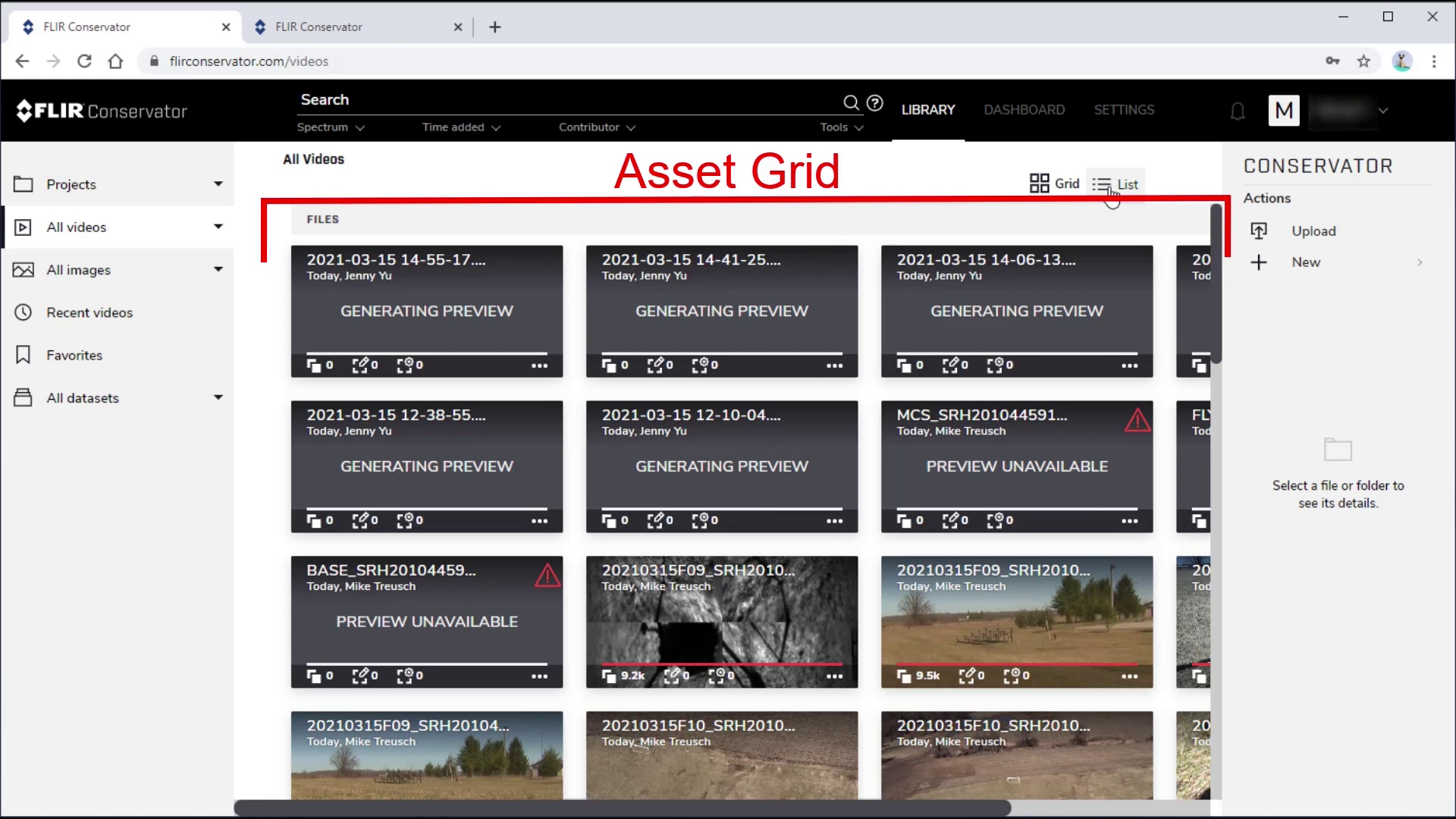Expand the Contributor filter dropdown
Viewport: 1456px width, 819px height.
point(597,127)
